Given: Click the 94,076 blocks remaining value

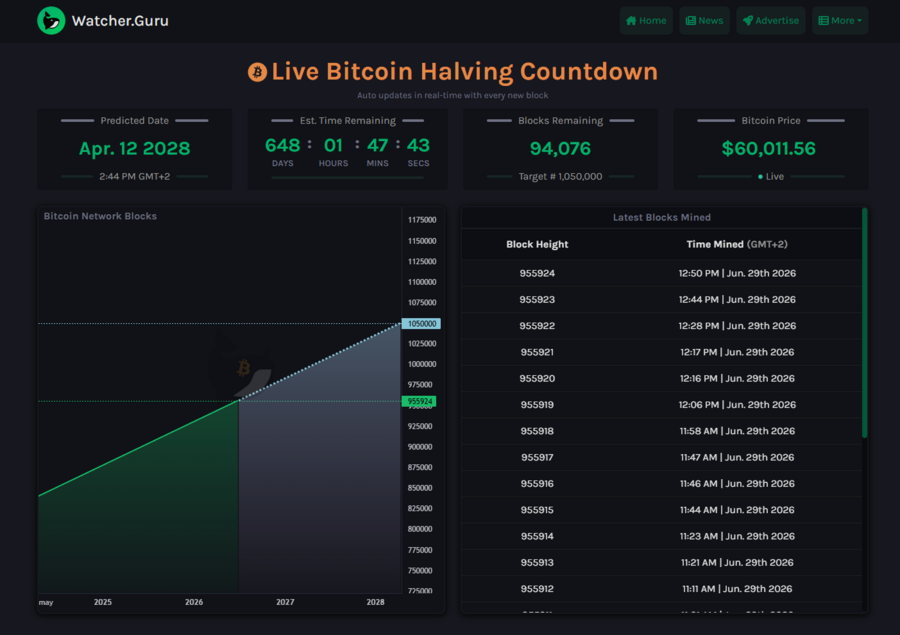Looking at the screenshot, I should pyautogui.click(x=560, y=149).
